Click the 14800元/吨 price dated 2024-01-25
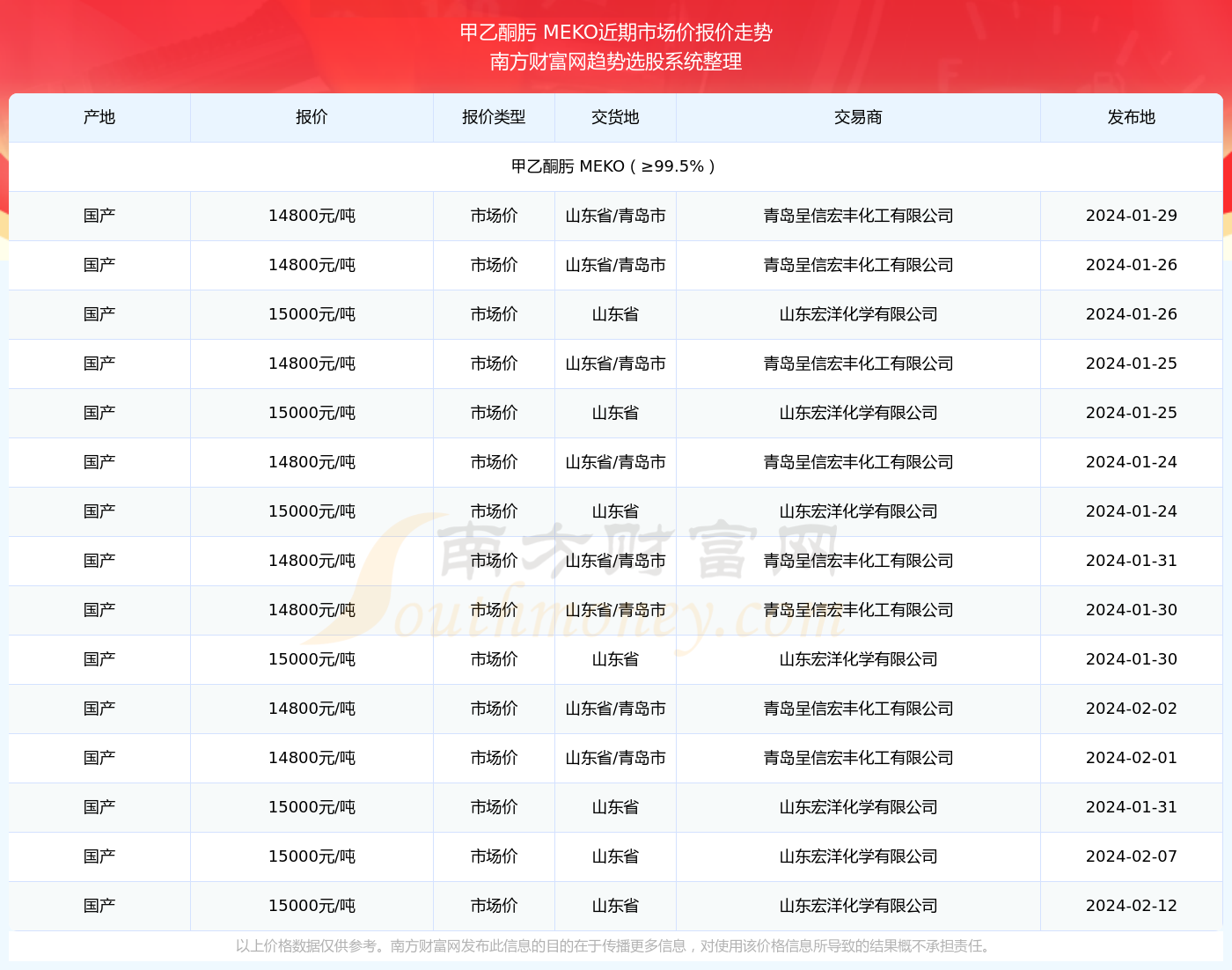The height and width of the screenshot is (970, 1232). (x=312, y=364)
